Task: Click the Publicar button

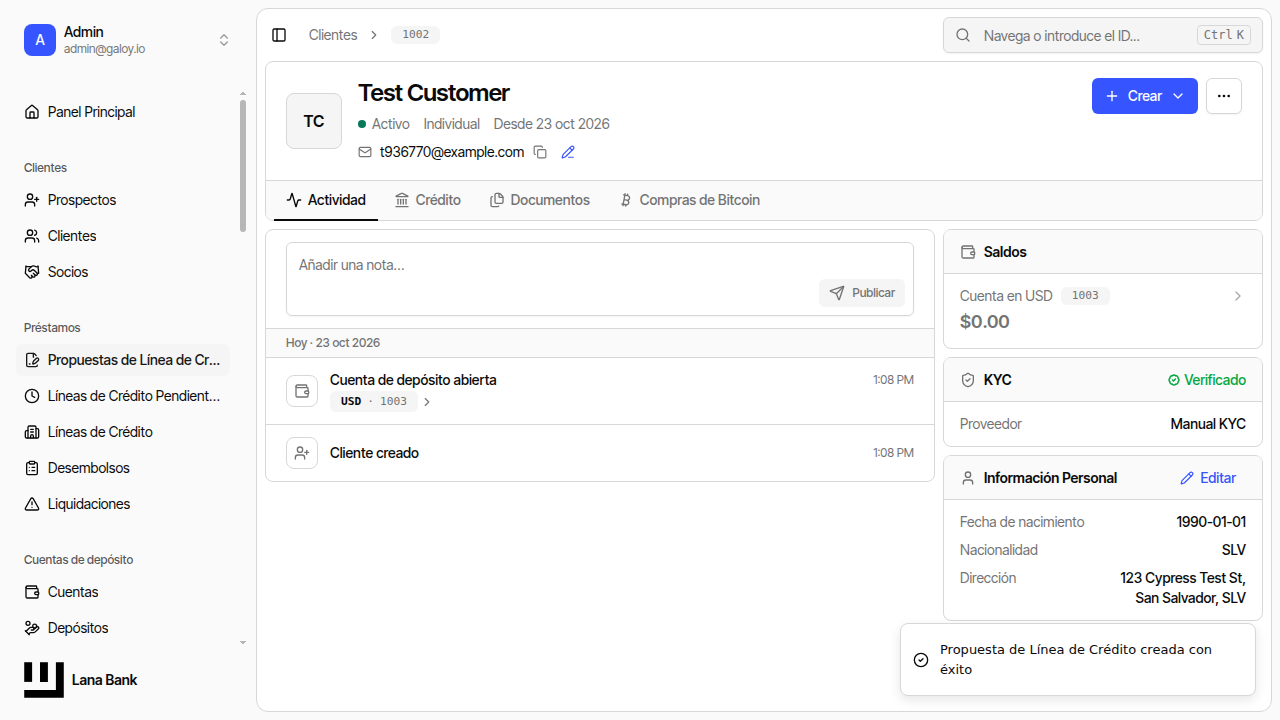Action: point(862,293)
